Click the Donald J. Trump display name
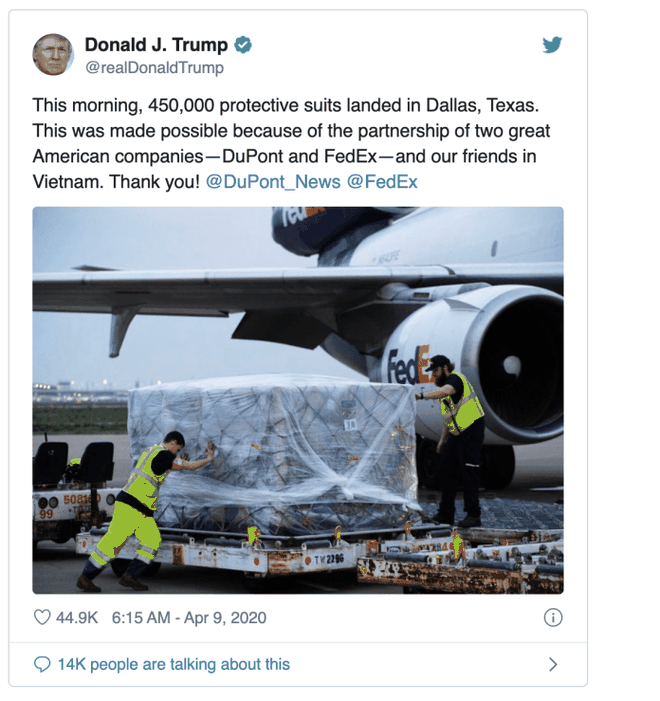Viewport: 660px width, 701px height. click(x=156, y=45)
